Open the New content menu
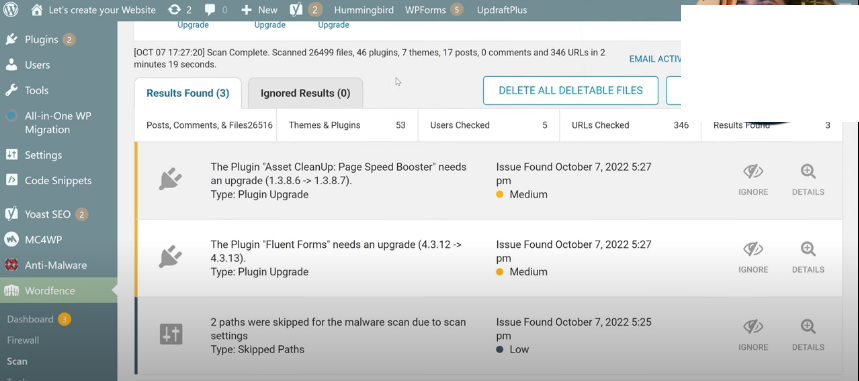The height and width of the screenshot is (381, 859). coord(259,10)
